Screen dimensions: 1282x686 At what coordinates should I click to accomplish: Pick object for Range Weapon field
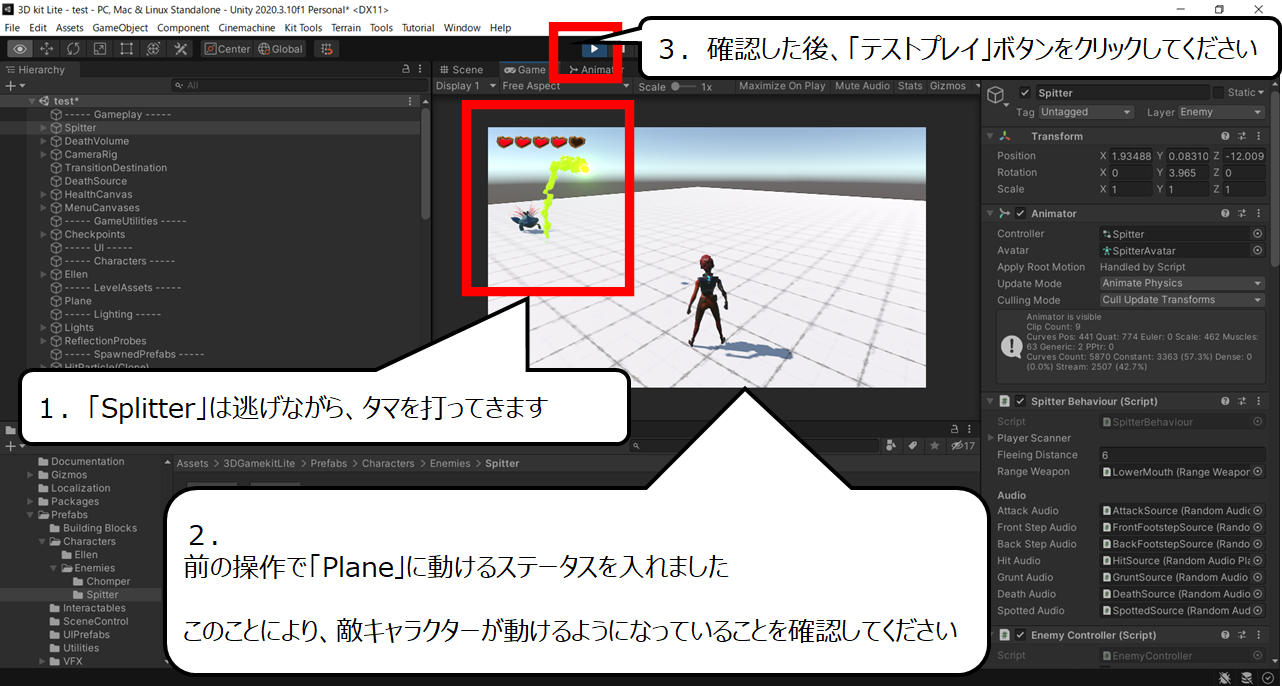point(1257,471)
